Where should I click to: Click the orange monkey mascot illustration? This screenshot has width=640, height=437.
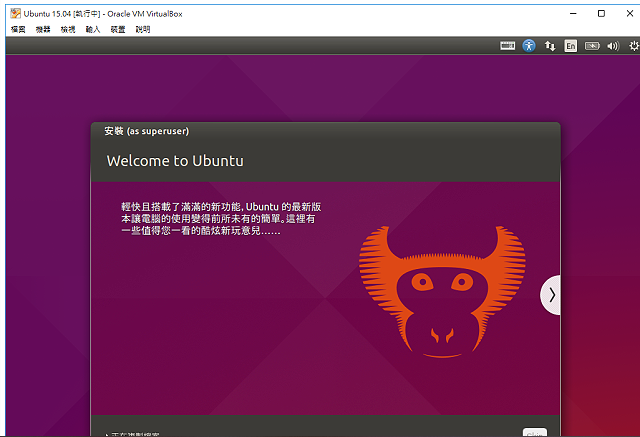(442, 292)
